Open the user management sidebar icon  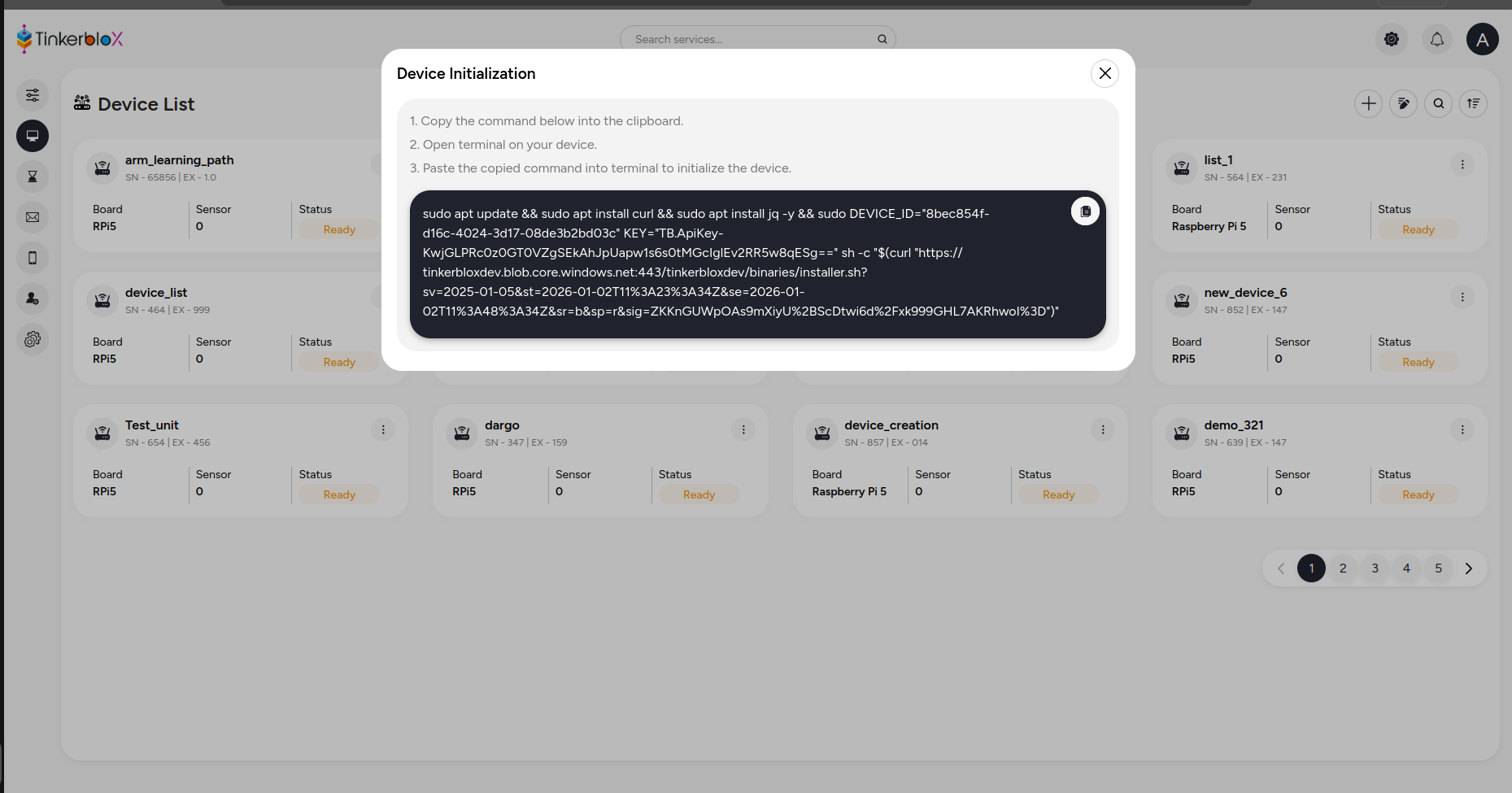tap(33, 298)
